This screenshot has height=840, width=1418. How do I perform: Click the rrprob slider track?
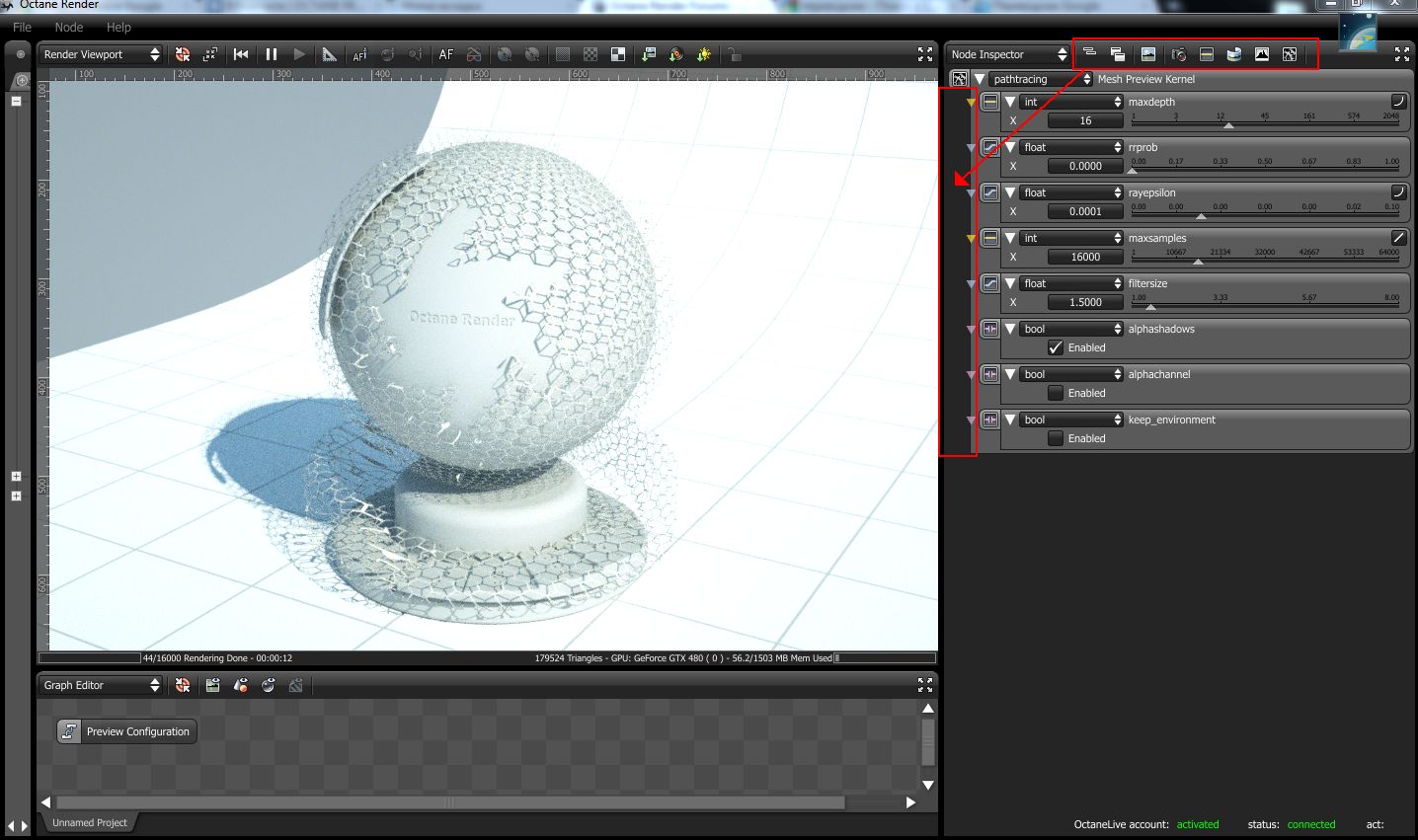coord(1265,168)
